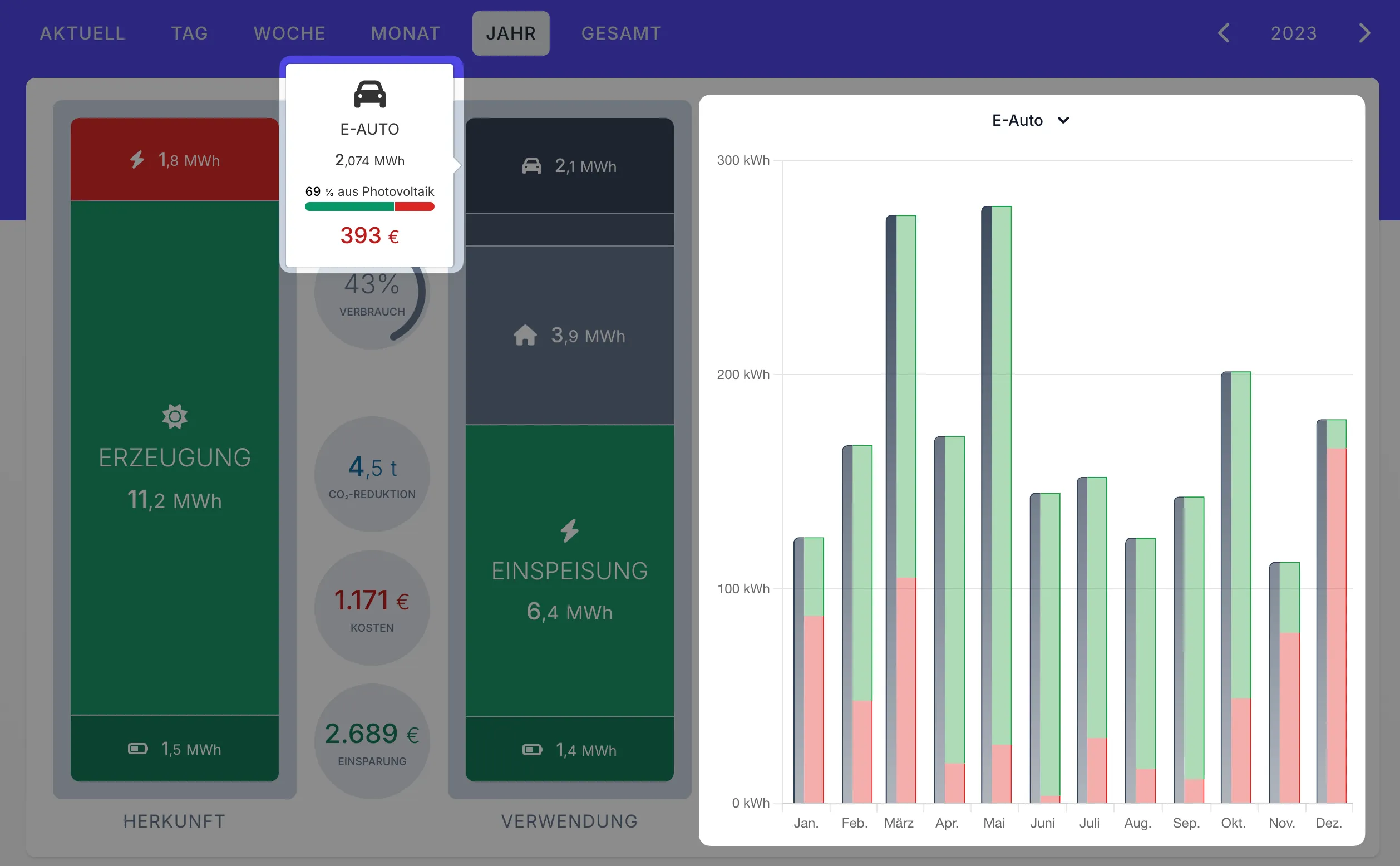Viewport: 1400px width, 866px height.
Task: Go to next year arrow
Action: tap(1365, 33)
